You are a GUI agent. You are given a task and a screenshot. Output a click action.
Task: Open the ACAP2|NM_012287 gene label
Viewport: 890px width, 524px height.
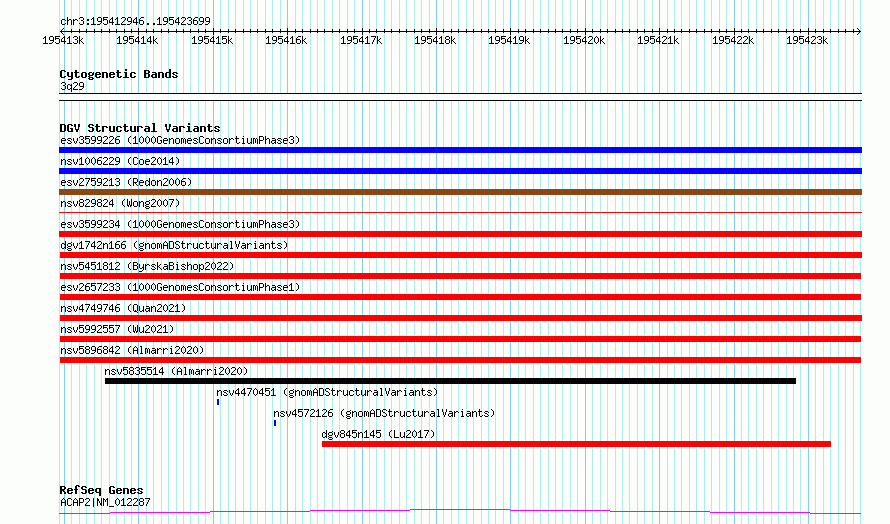[105, 502]
